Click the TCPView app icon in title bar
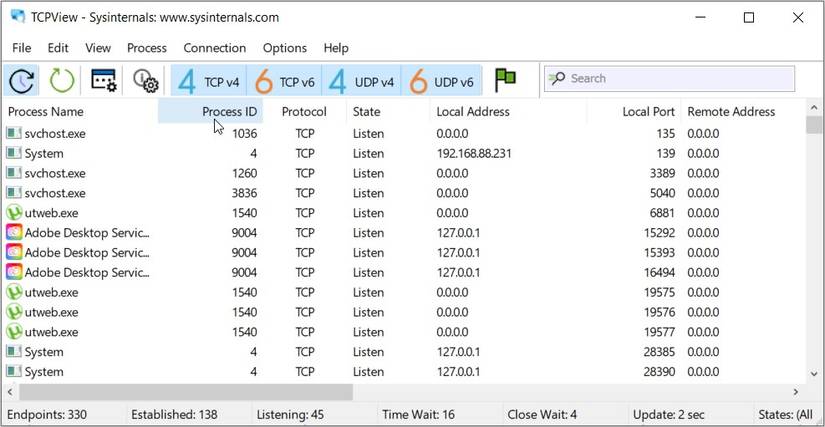The image size is (825, 427). point(18,16)
